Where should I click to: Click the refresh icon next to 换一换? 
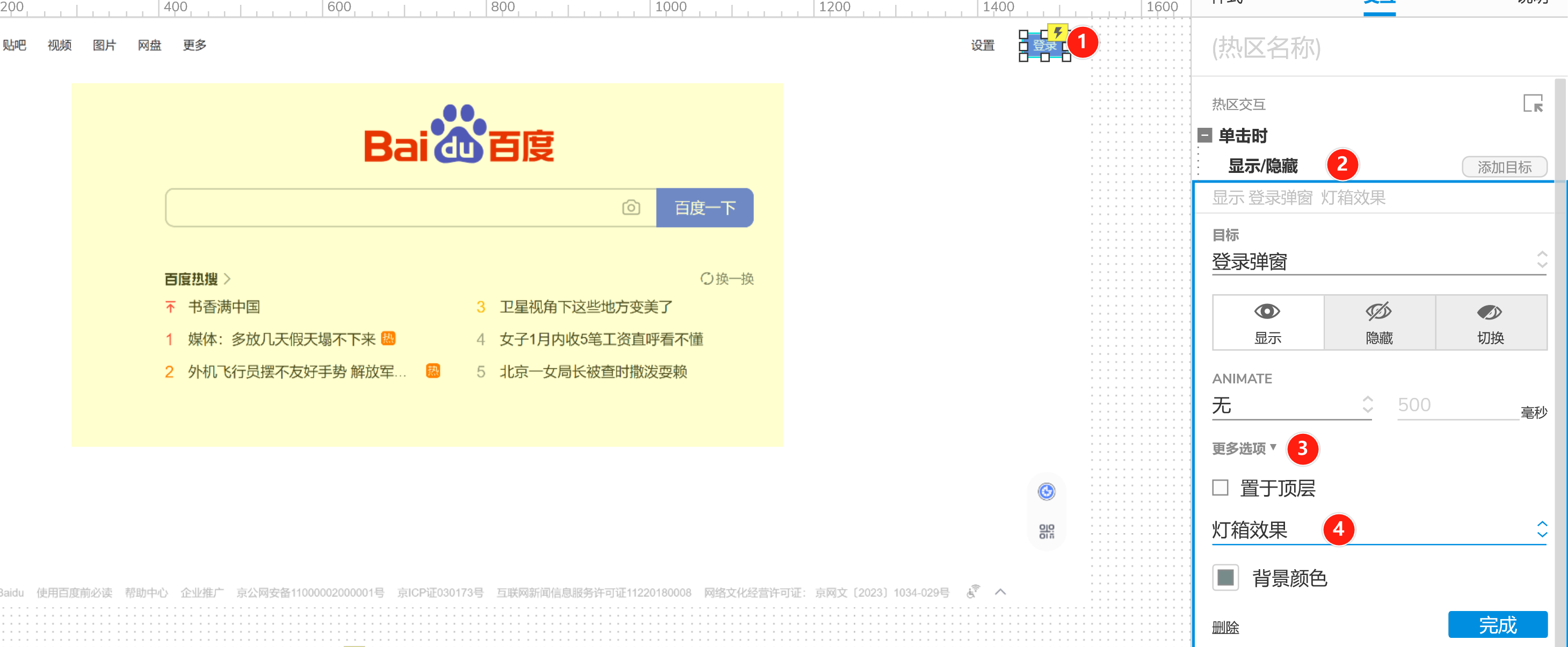[706, 279]
